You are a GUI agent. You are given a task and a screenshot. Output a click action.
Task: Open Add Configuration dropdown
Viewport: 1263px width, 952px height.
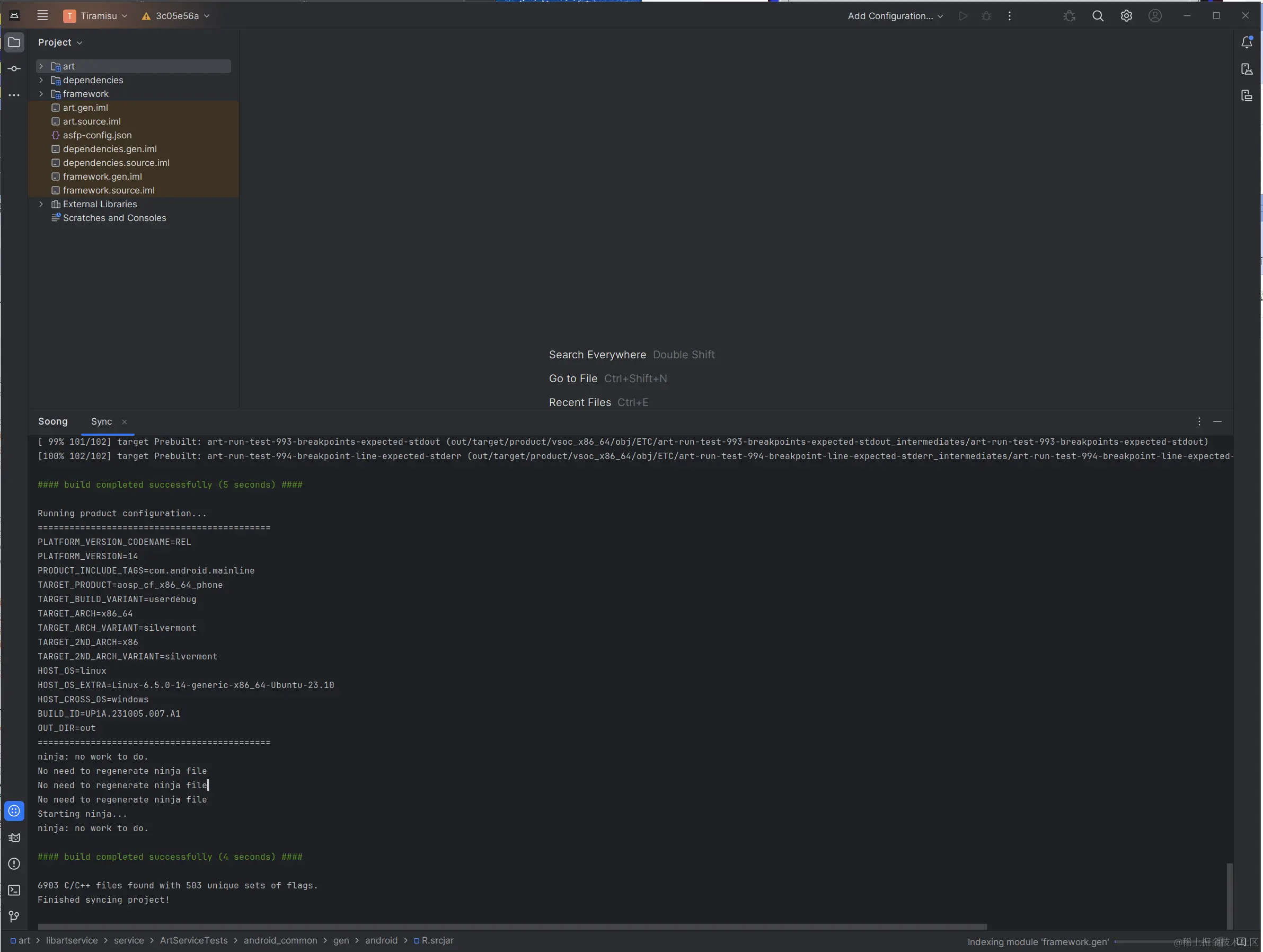pos(895,16)
